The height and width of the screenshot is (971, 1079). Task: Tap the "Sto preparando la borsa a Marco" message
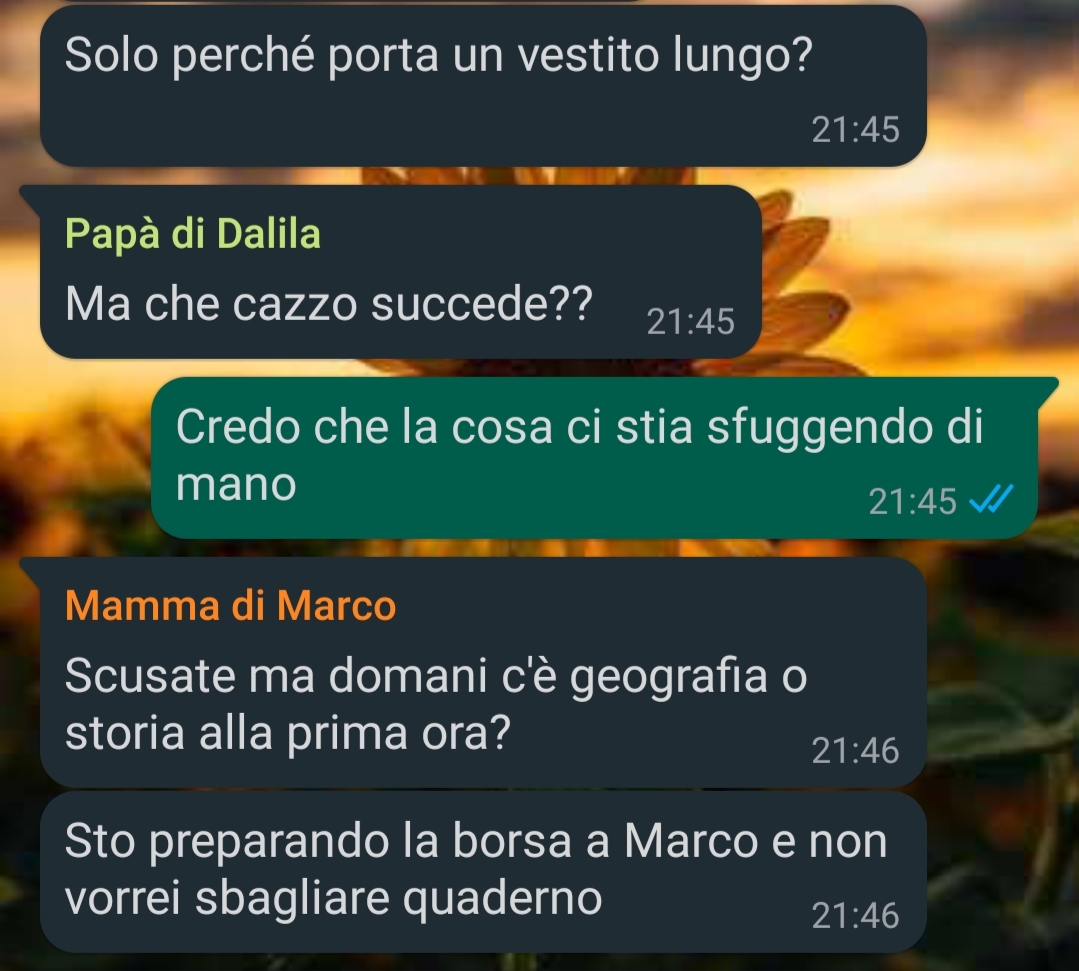click(483, 872)
